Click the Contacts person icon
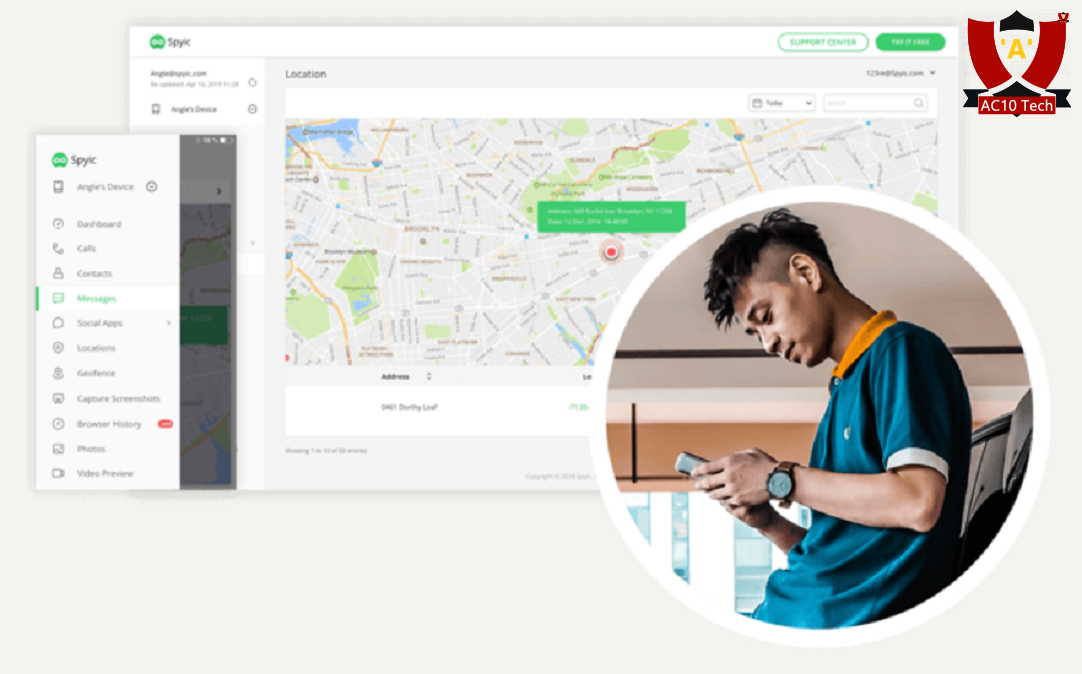This screenshot has height=674, width=1082. tap(58, 273)
